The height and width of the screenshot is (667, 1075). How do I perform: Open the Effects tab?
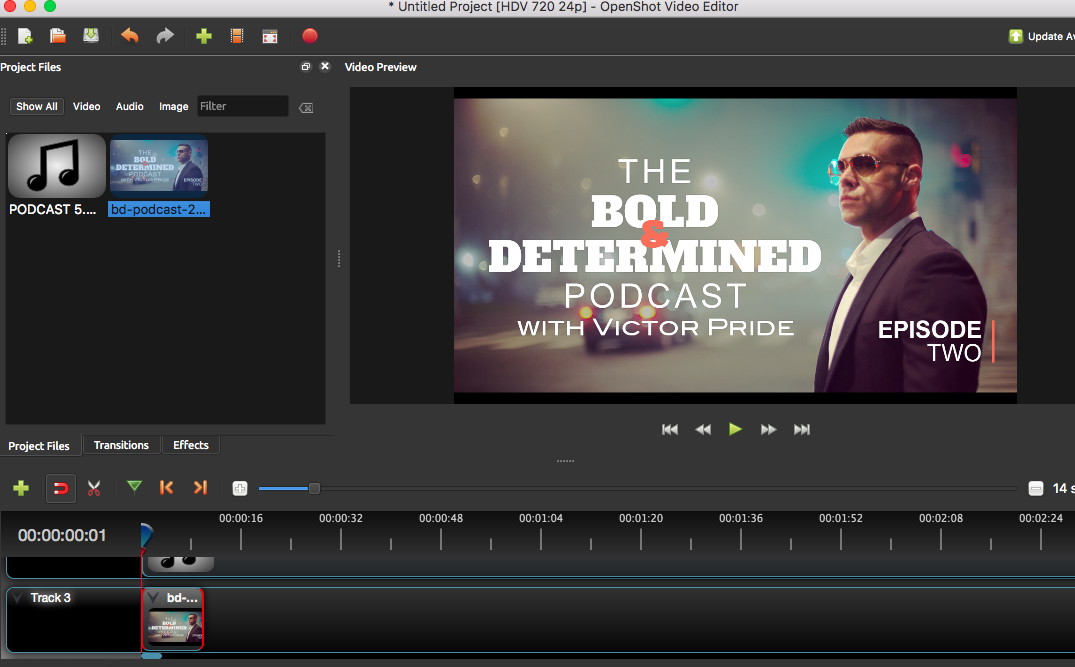tap(191, 445)
